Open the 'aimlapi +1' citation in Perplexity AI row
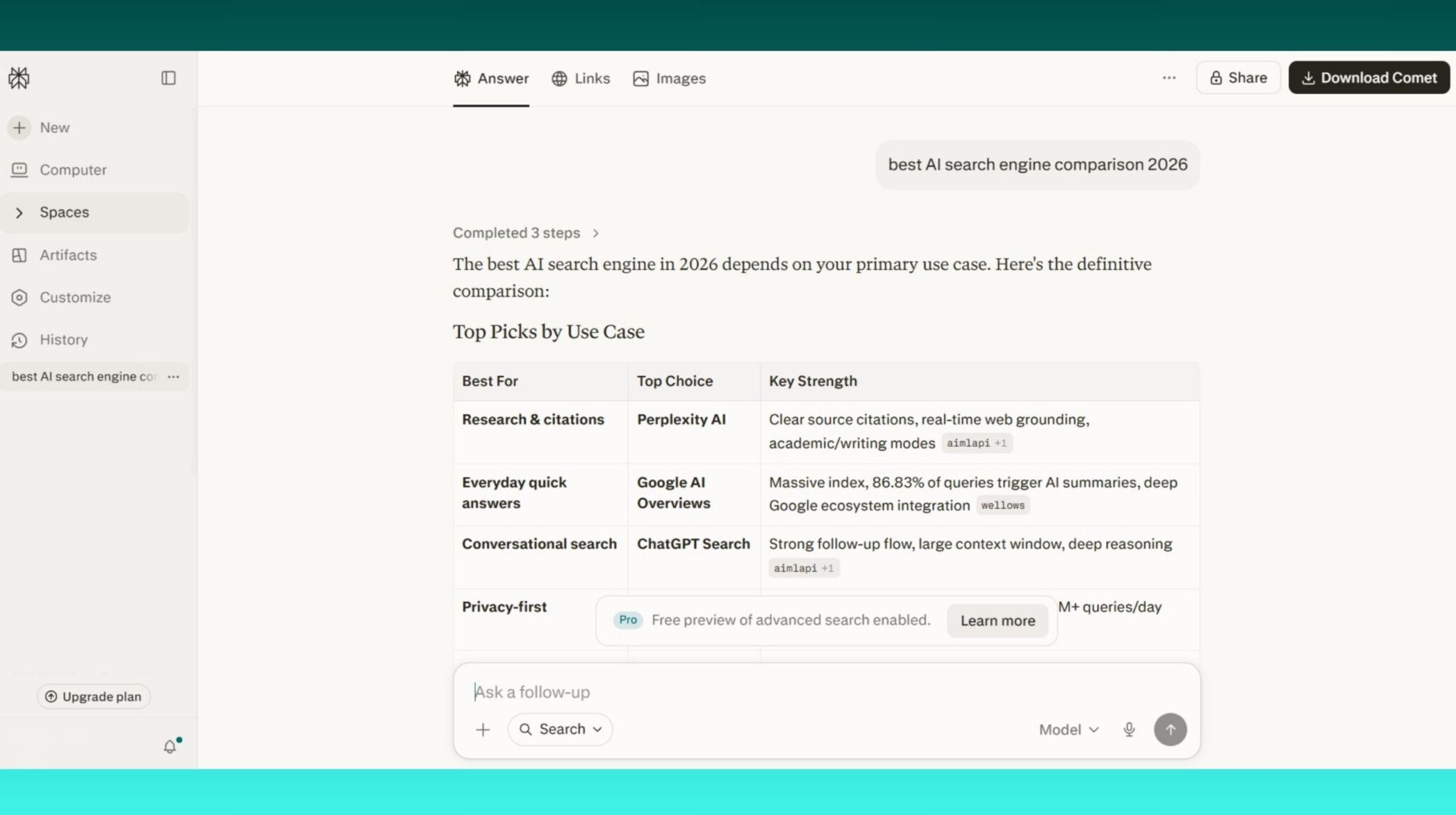The height and width of the screenshot is (815, 1456). [977, 443]
